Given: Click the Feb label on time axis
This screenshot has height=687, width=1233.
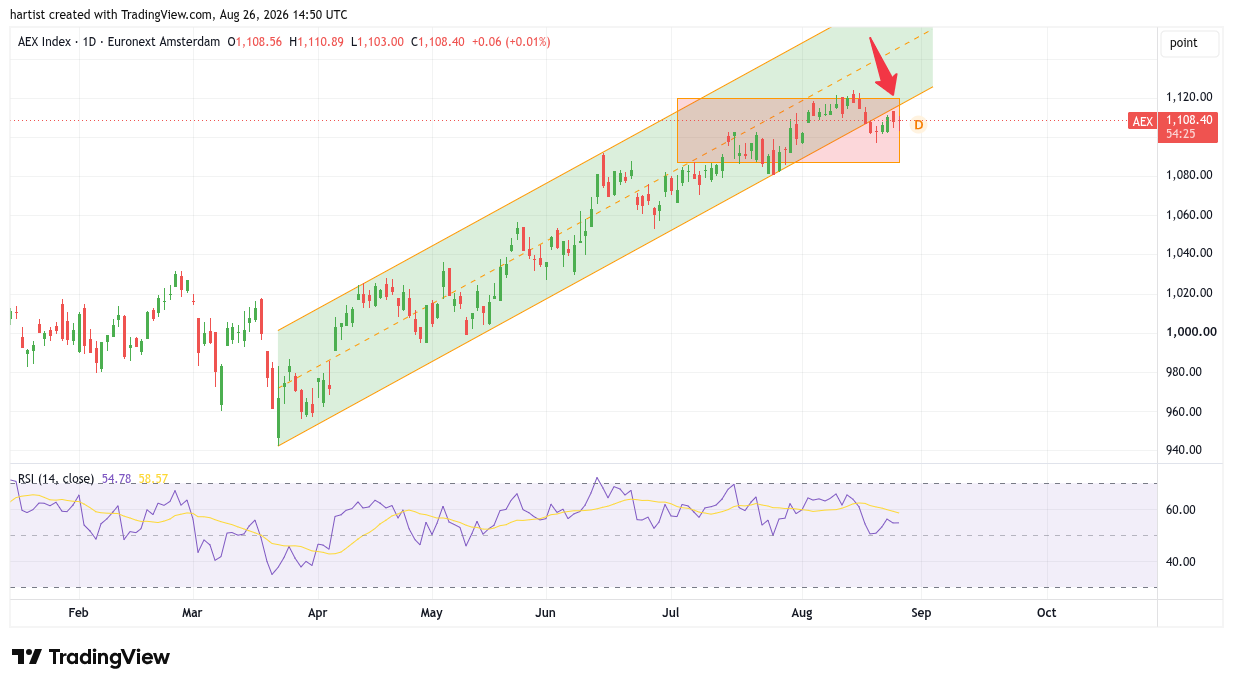Looking at the screenshot, I should [x=78, y=612].
